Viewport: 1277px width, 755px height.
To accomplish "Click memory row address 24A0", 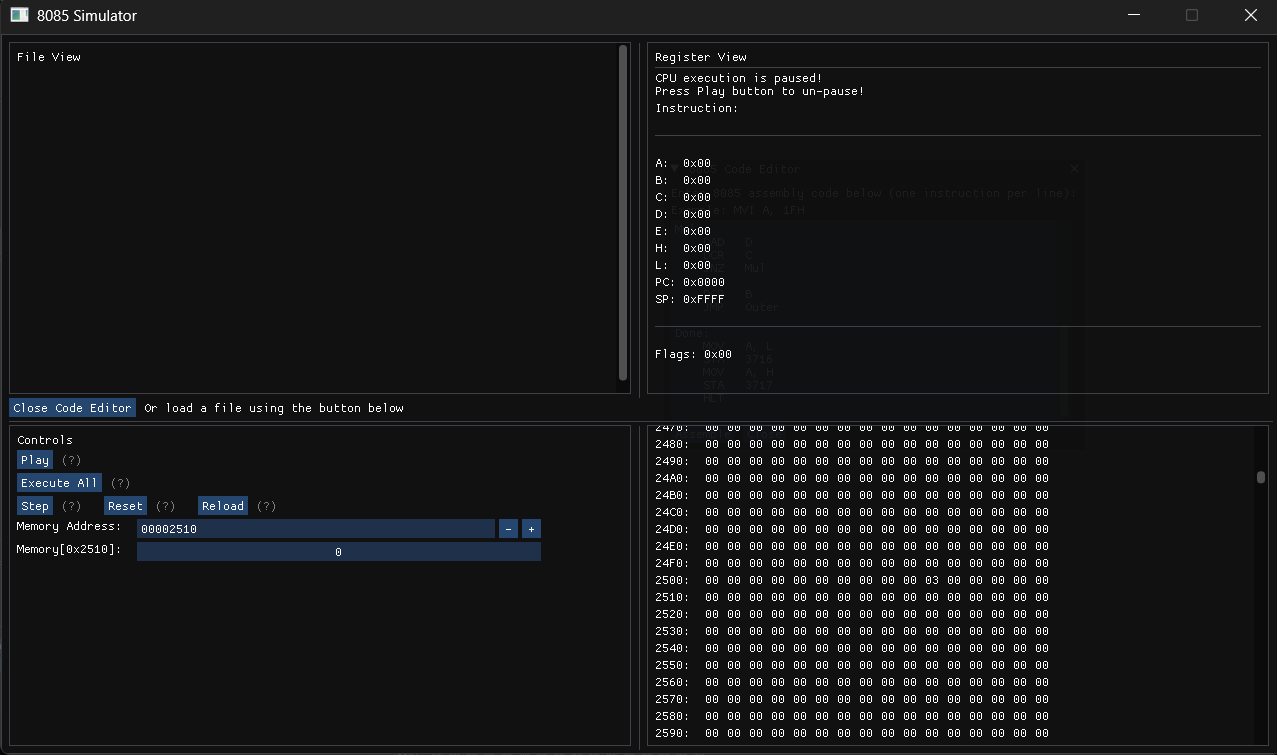I will click(672, 478).
